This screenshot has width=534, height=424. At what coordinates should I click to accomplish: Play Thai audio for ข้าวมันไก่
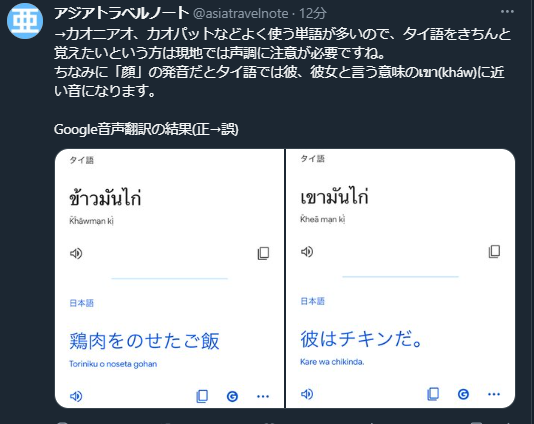tap(76, 253)
